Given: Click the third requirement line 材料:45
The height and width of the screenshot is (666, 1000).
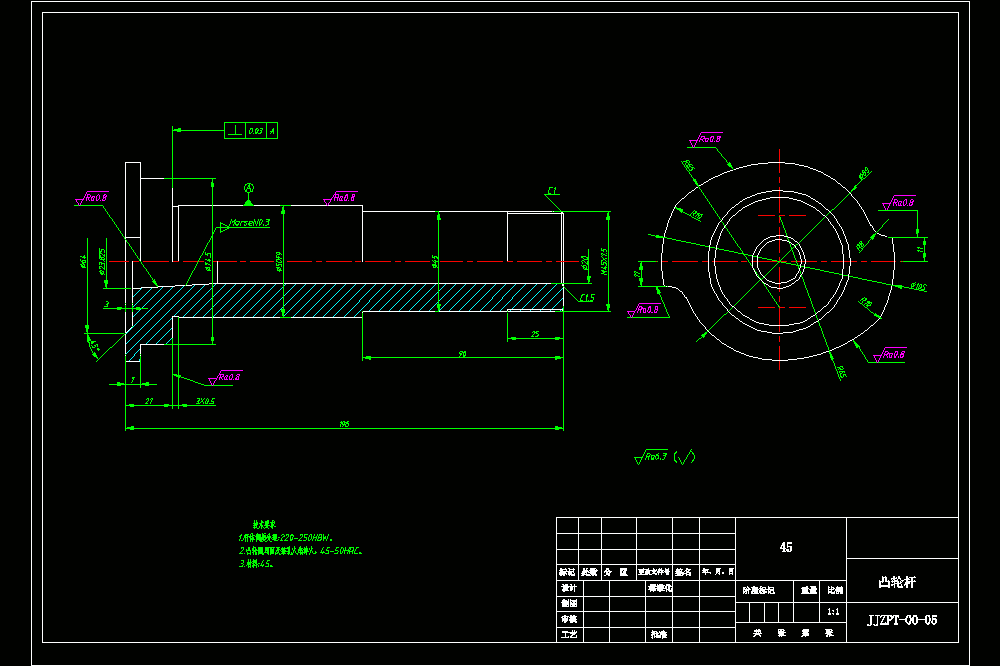Looking at the screenshot, I should coord(256,564).
